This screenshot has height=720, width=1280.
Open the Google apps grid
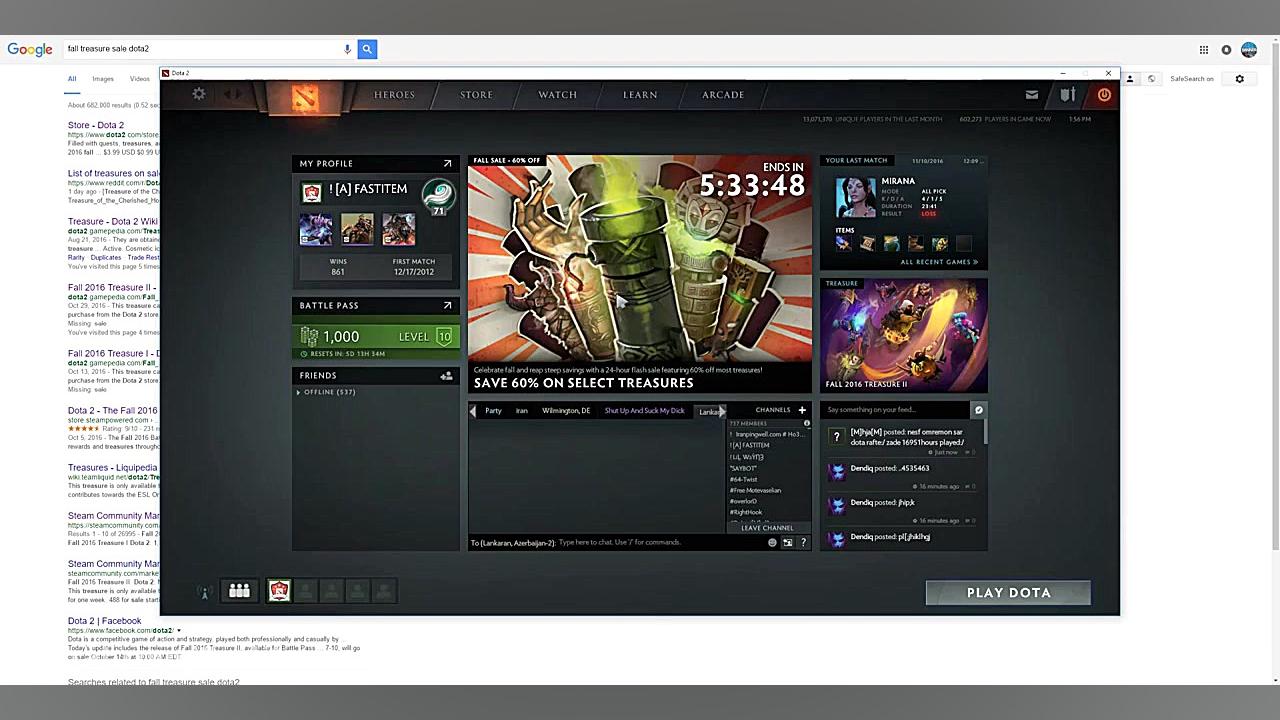(1204, 50)
